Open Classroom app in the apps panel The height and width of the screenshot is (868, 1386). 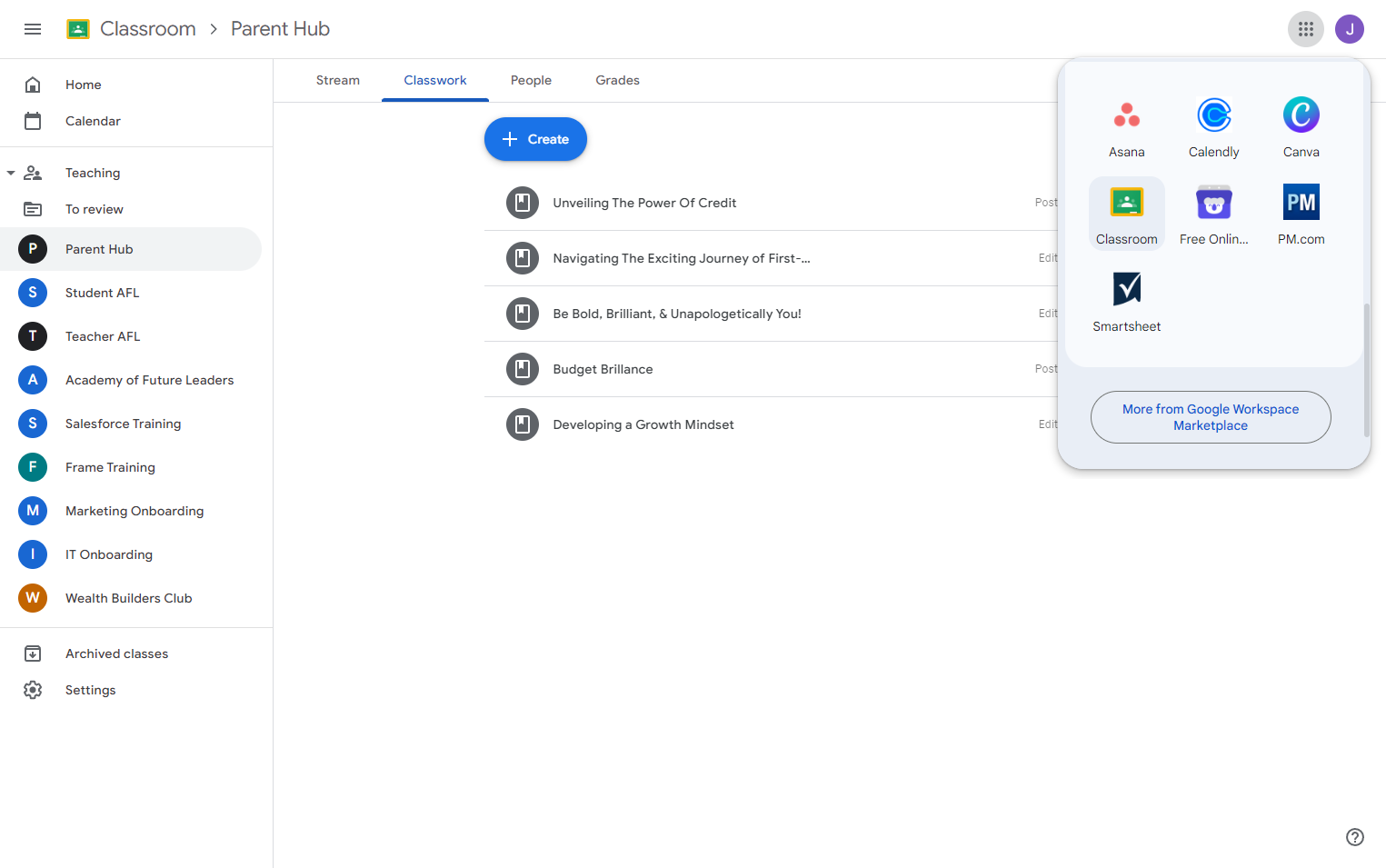(1127, 213)
